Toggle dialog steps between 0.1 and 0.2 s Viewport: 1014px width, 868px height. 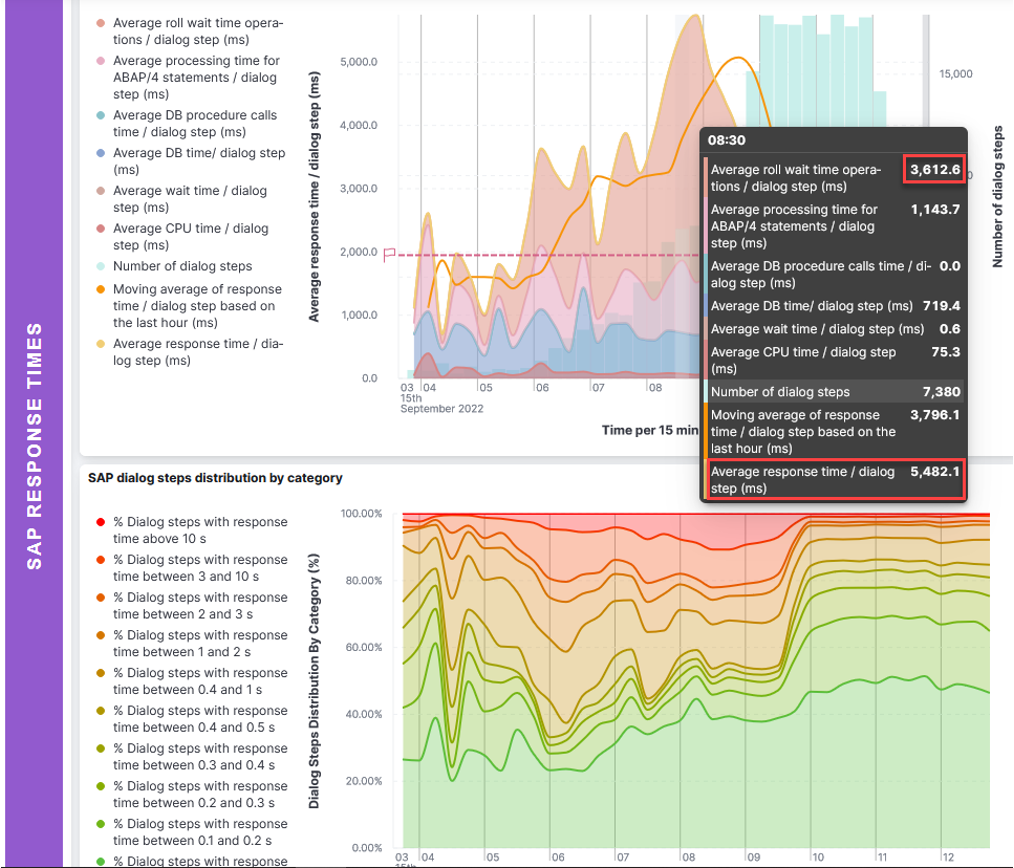tap(200, 832)
